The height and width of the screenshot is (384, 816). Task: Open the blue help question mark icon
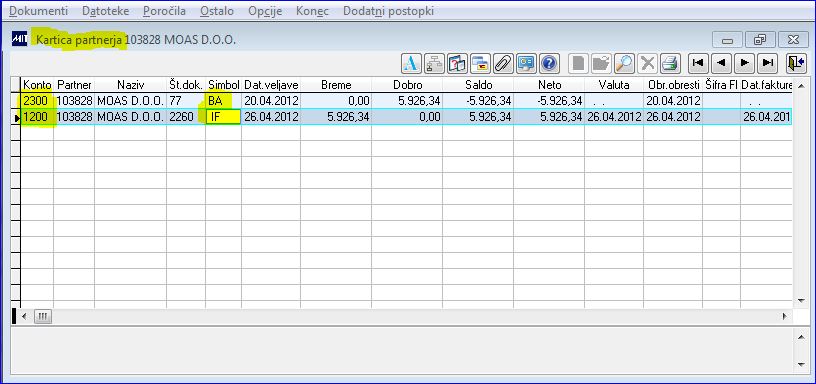point(549,63)
